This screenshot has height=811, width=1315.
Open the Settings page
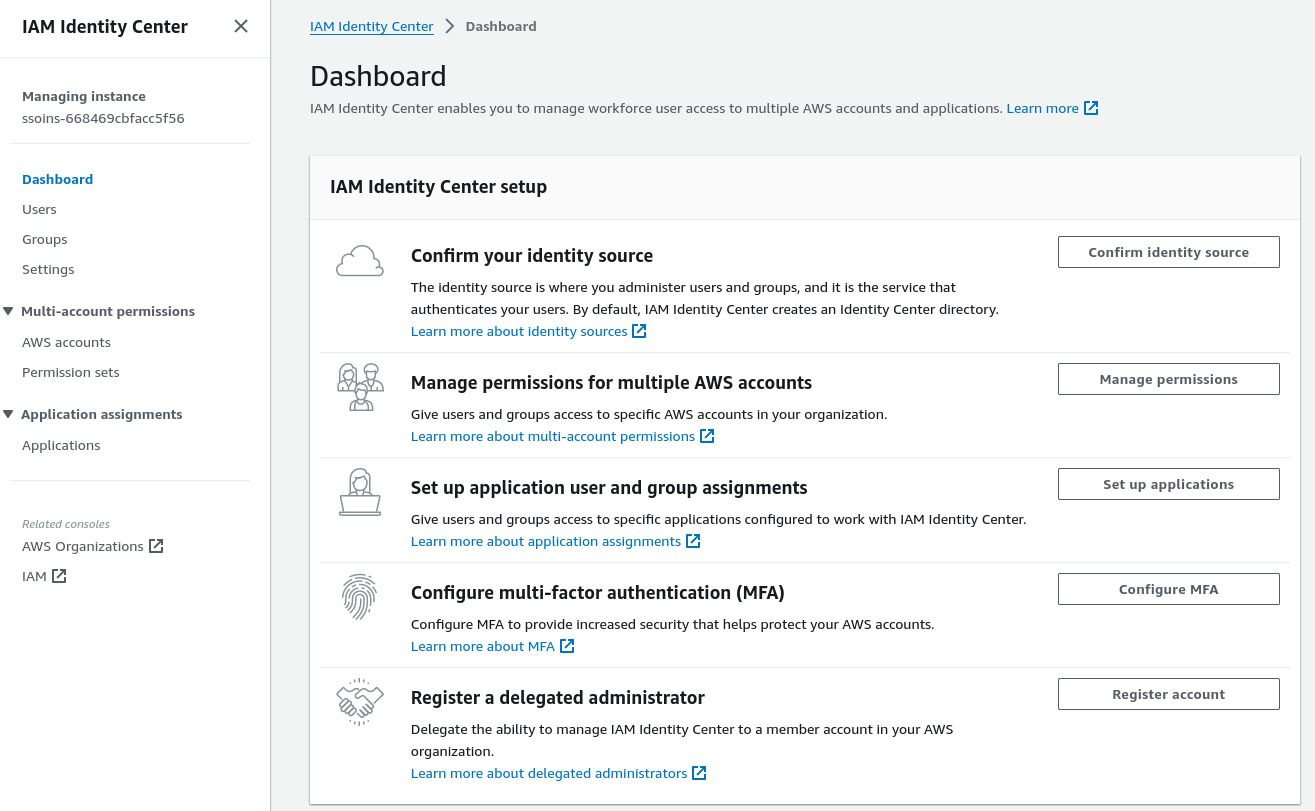48,268
